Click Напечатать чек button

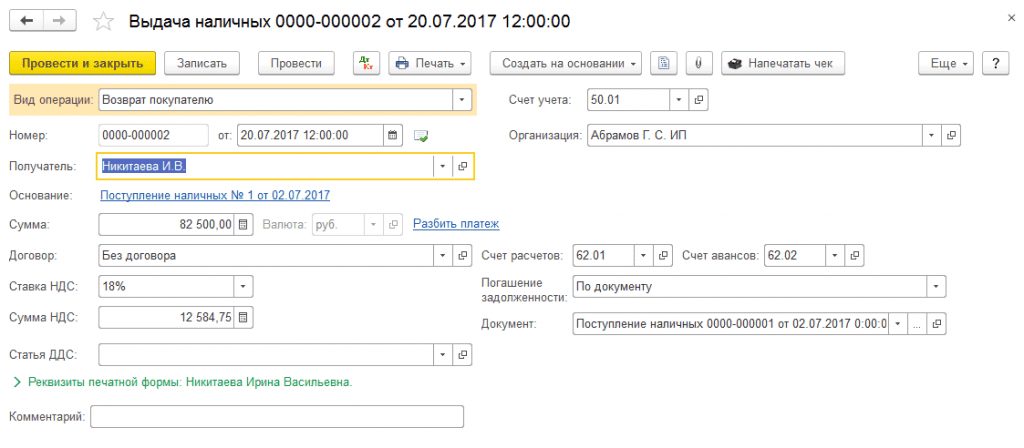click(783, 63)
